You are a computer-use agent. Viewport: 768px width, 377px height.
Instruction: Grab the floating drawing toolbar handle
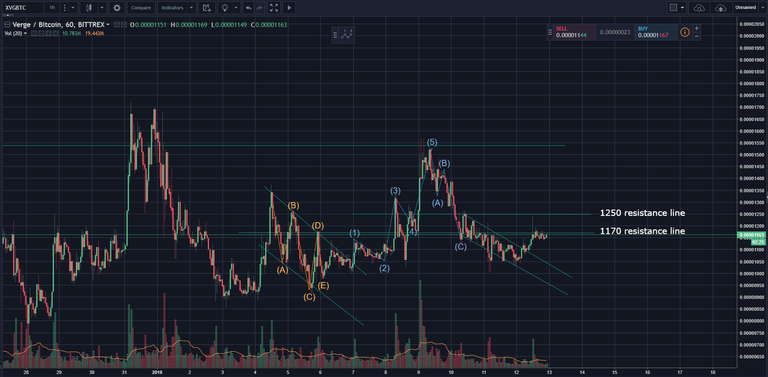click(336, 34)
